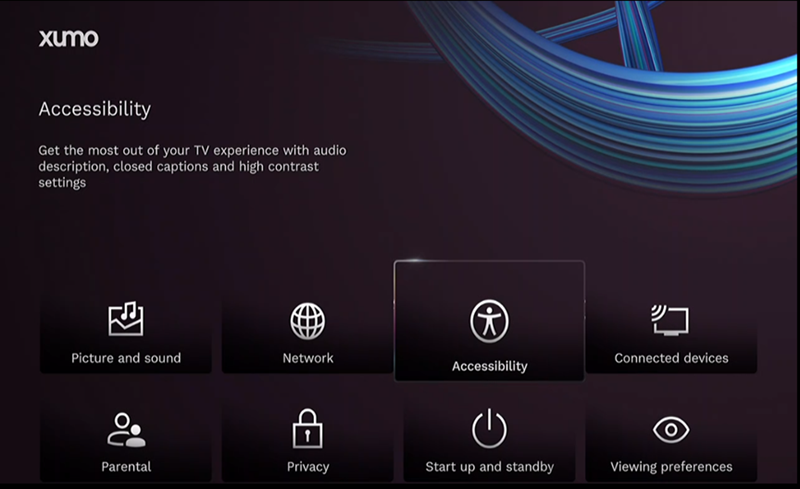This screenshot has width=800, height=489.
Task: Open the 'Viewing preferences' label
Action: 671,467
